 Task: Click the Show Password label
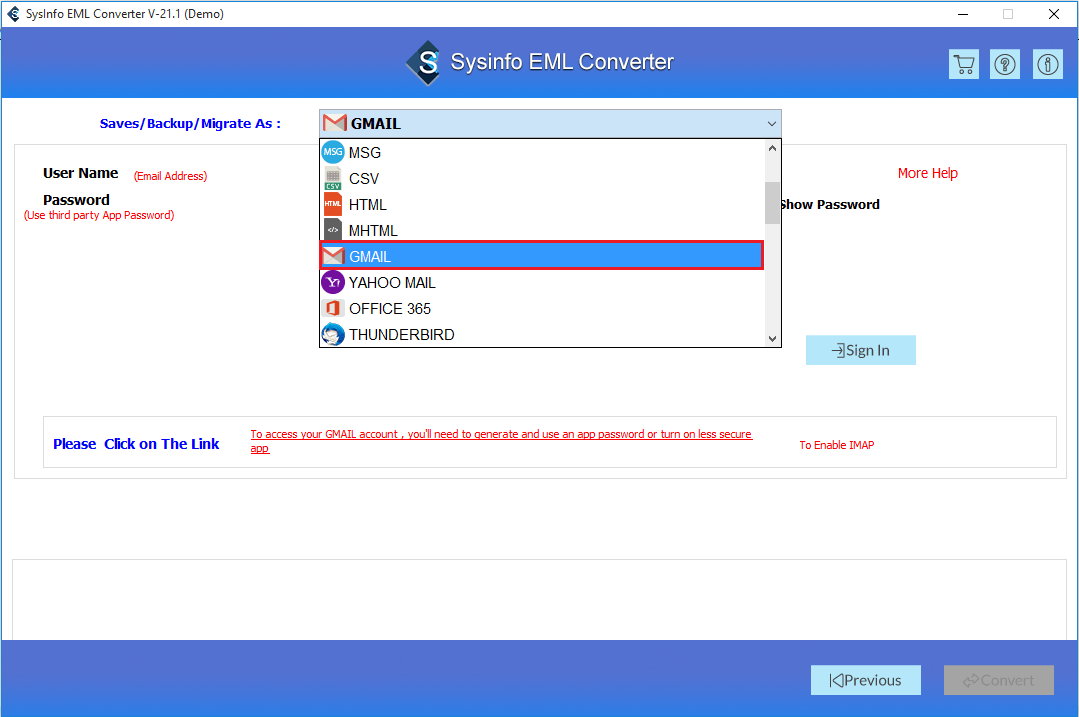point(830,204)
